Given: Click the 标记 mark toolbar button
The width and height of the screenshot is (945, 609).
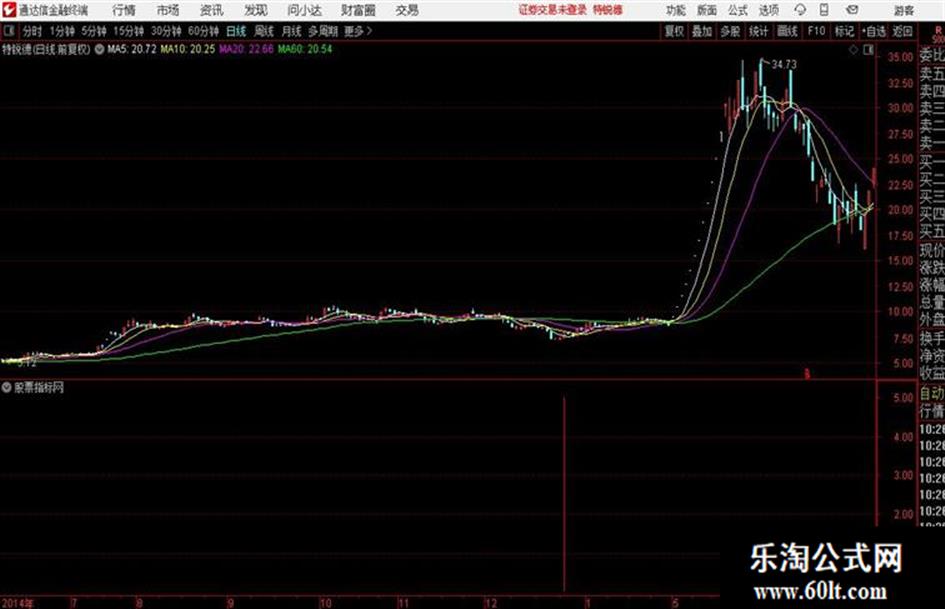Looking at the screenshot, I should [844, 31].
